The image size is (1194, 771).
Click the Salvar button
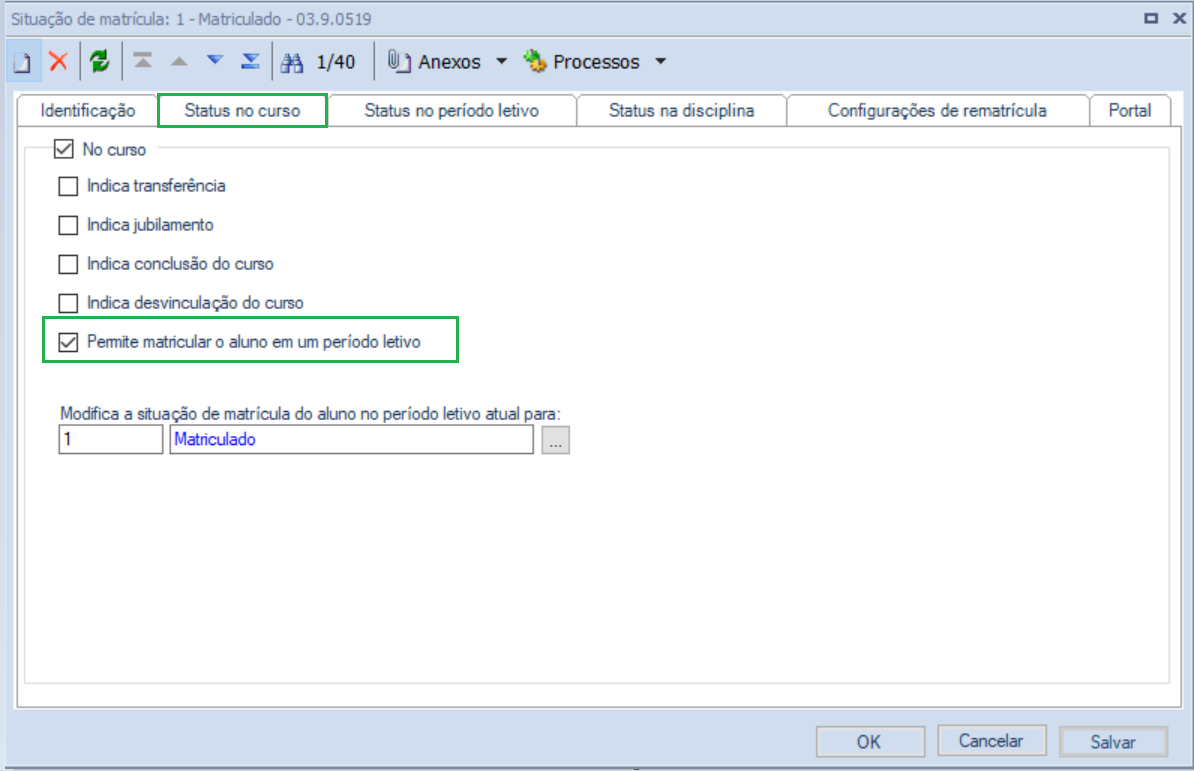click(x=1113, y=741)
